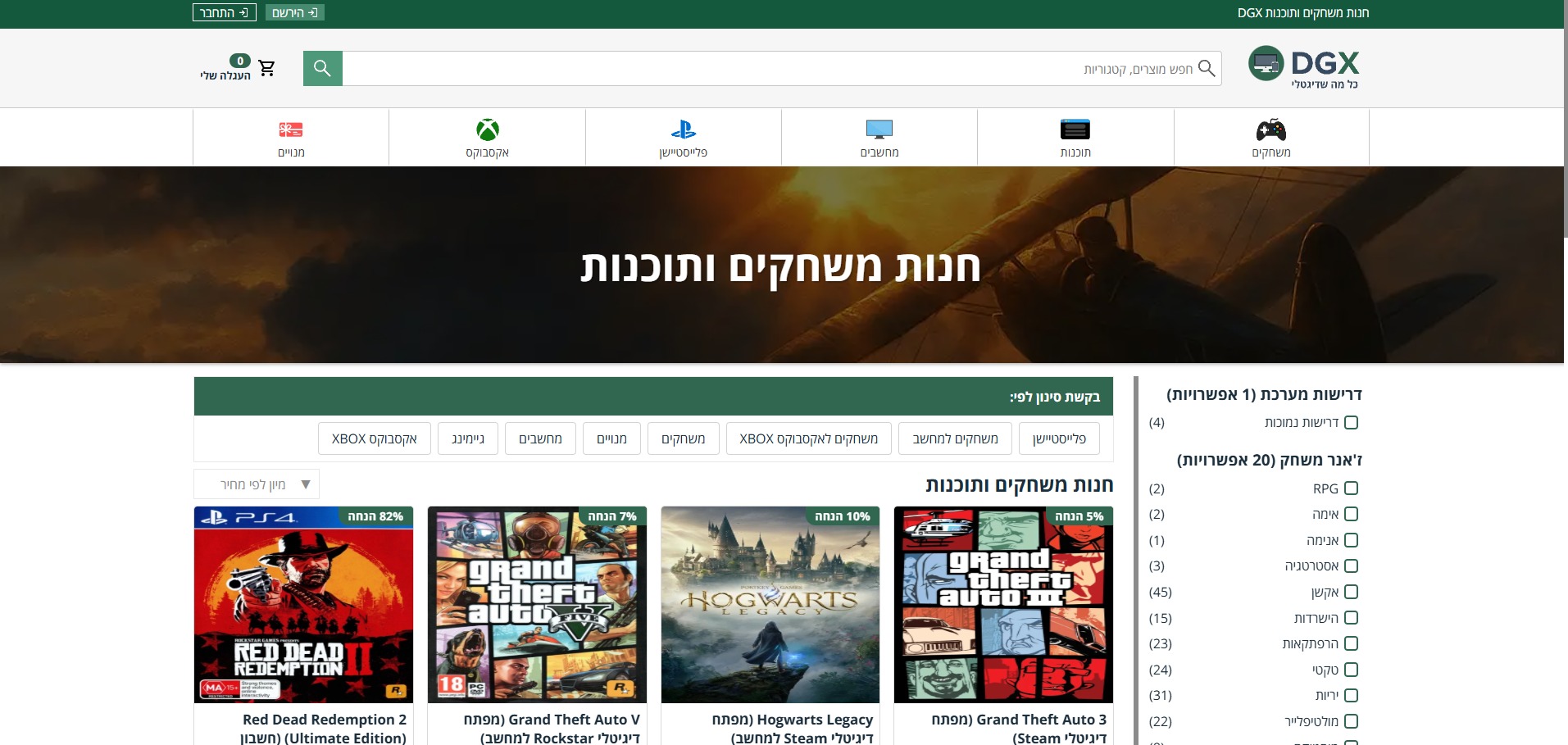Open the מחשבים monitor category icon
The height and width of the screenshot is (745, 1568).
pos(879,129)
